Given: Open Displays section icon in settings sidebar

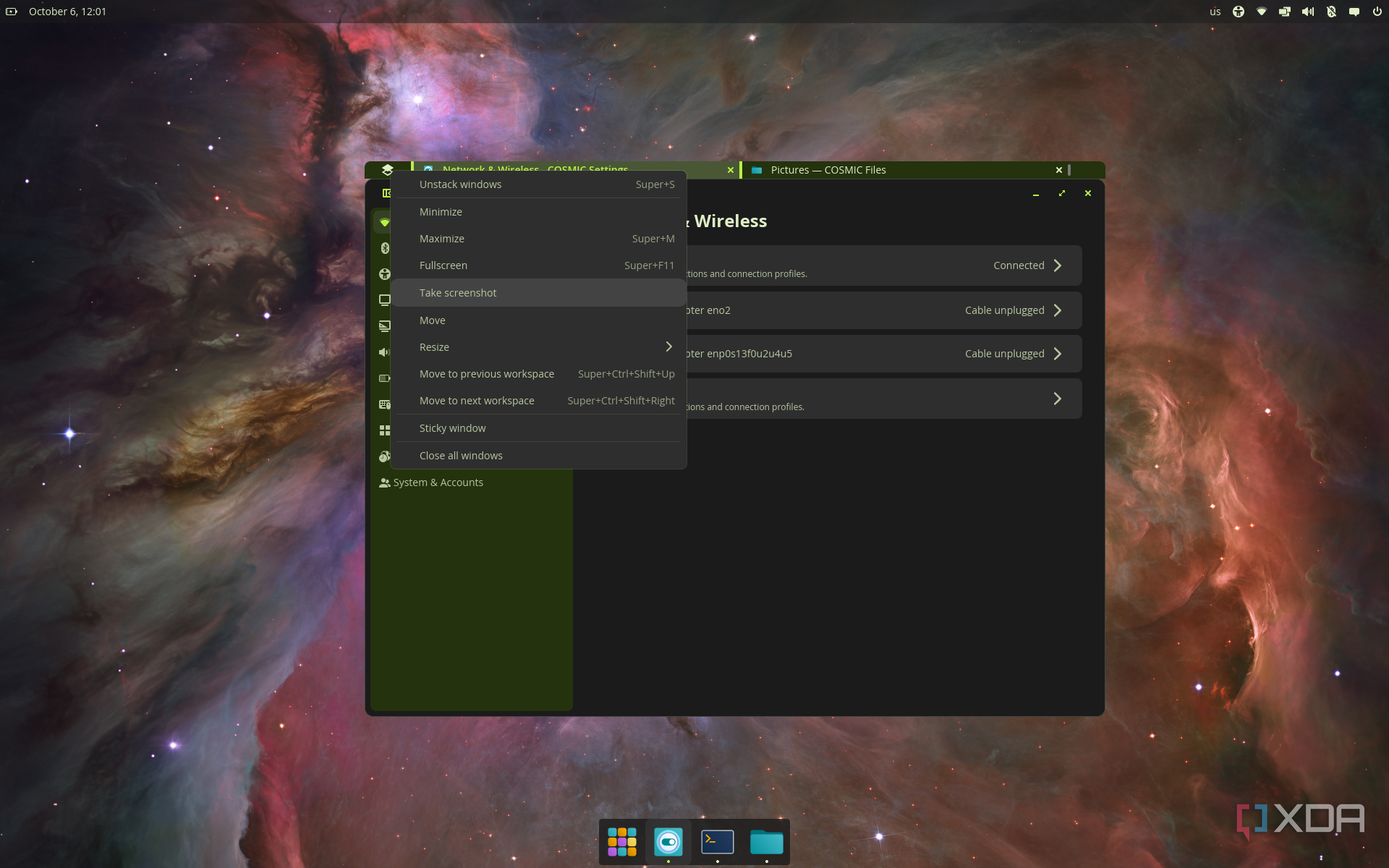Looking at the screenshot, I should tap(384, 326).
